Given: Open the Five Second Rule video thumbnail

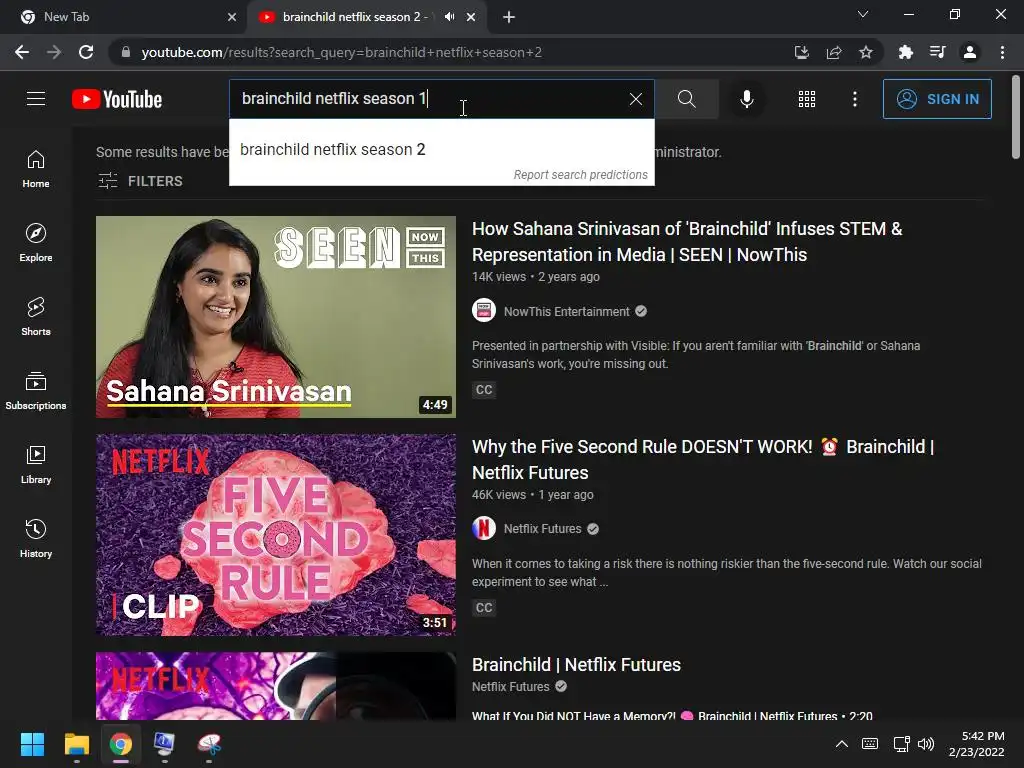Looking at the screenshot, I should coord(276,535).
